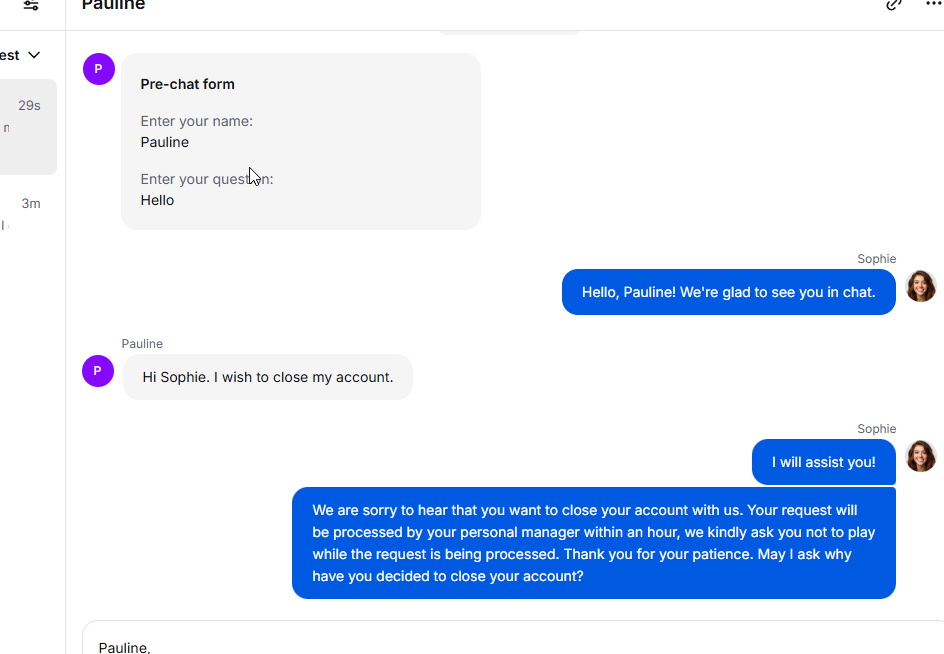Screen dimensions: 944x654
Task: Open the chat list filter settings icon
Action: pyautogui.click(x=31, y=5)
